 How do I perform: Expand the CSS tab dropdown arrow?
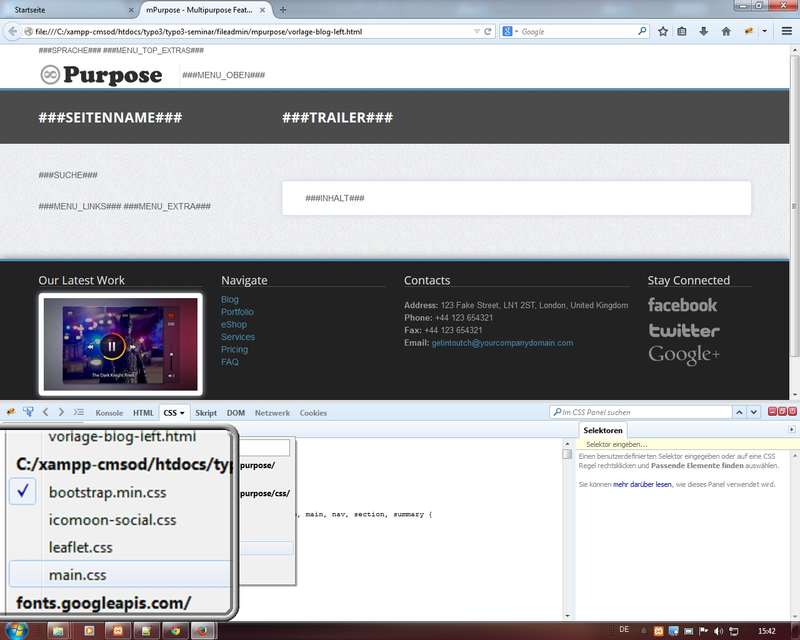coord(183,413)
